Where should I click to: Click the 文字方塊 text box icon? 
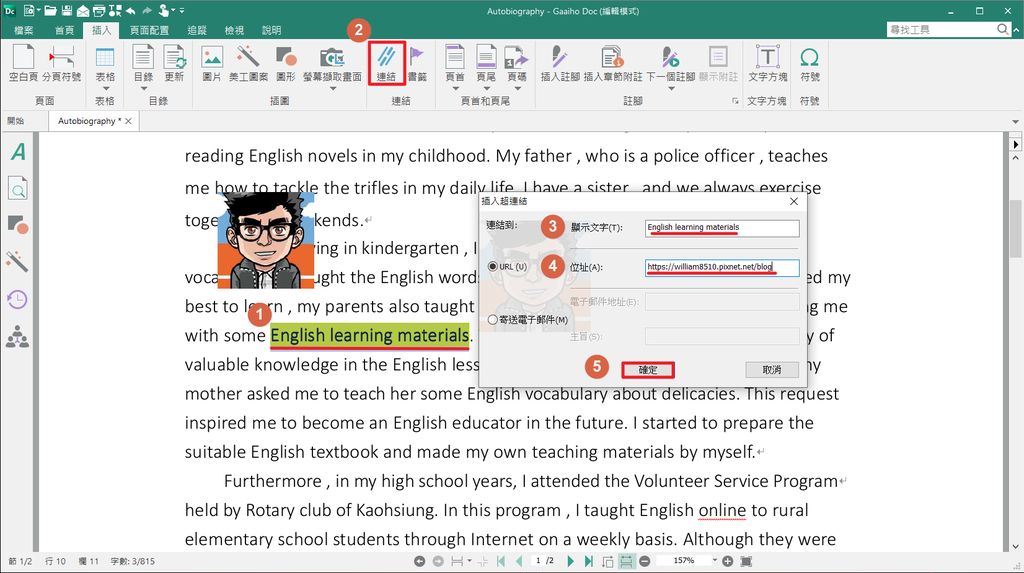pos(767,58)
